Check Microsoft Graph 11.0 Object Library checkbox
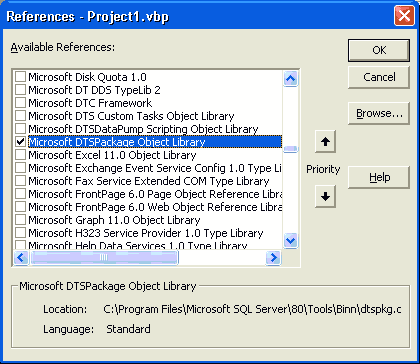This screenshot has width=420, height=364. click(x=21, y=220)
